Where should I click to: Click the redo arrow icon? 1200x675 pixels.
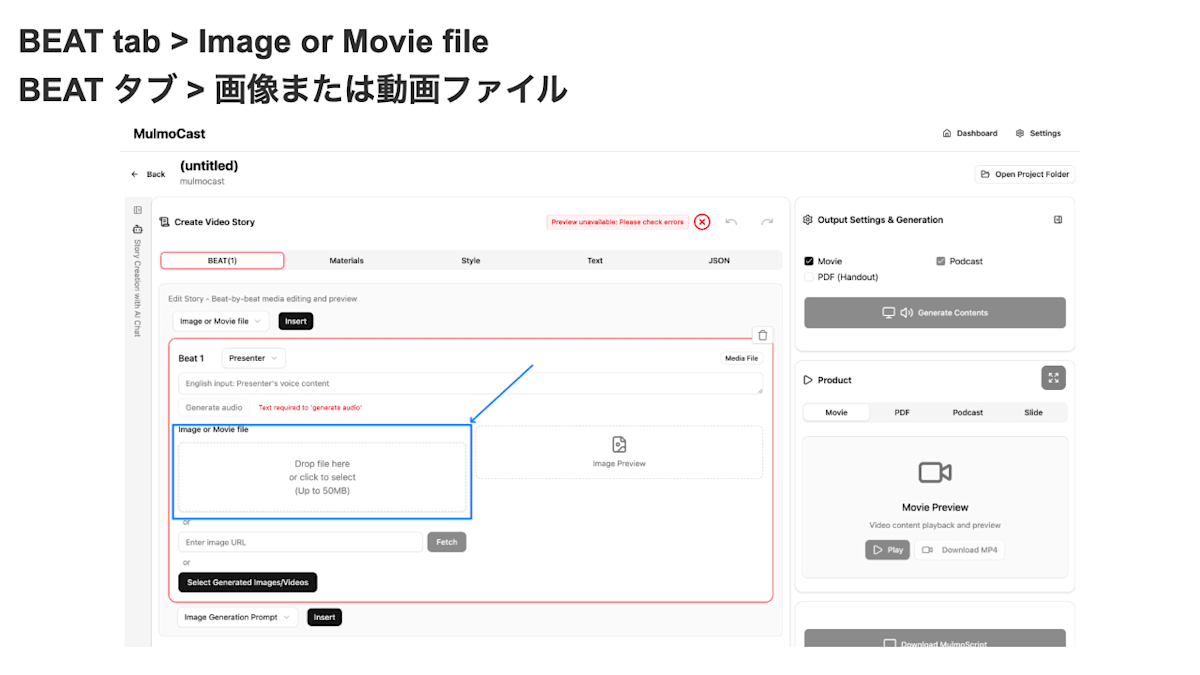pyautogui.click(x=765, y=221)
